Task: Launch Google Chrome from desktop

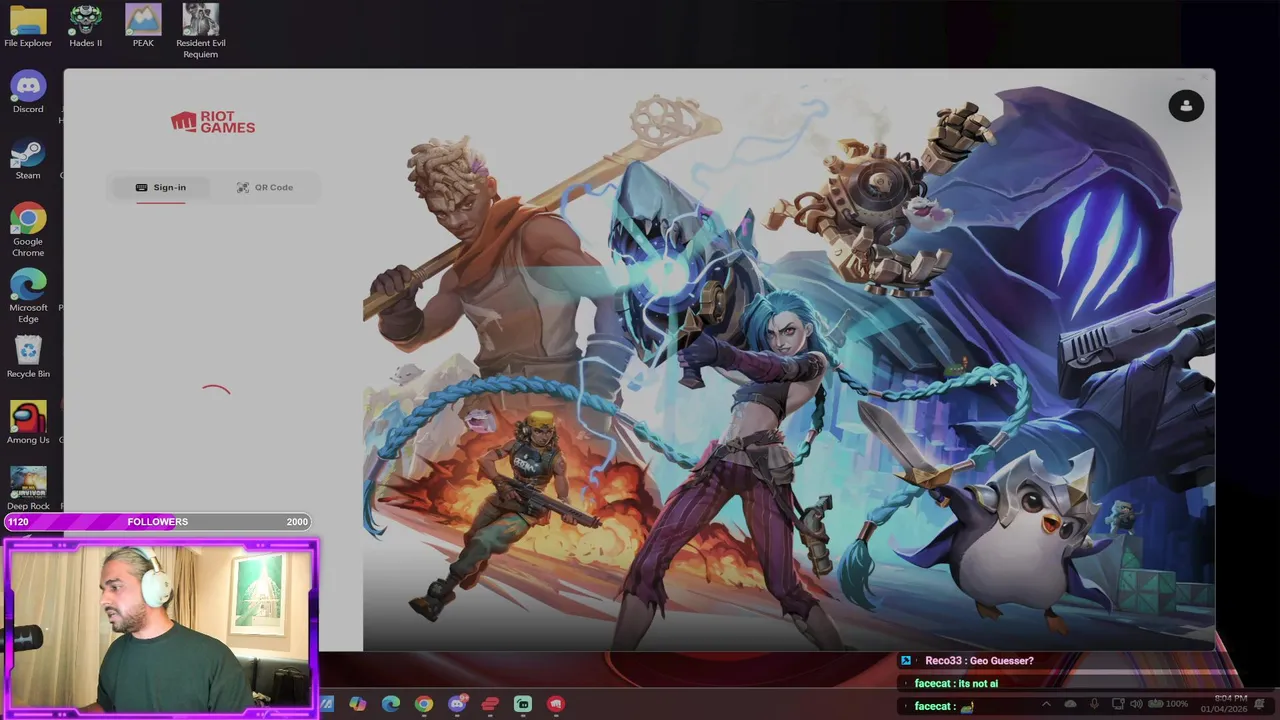Action: click(28, 231)
